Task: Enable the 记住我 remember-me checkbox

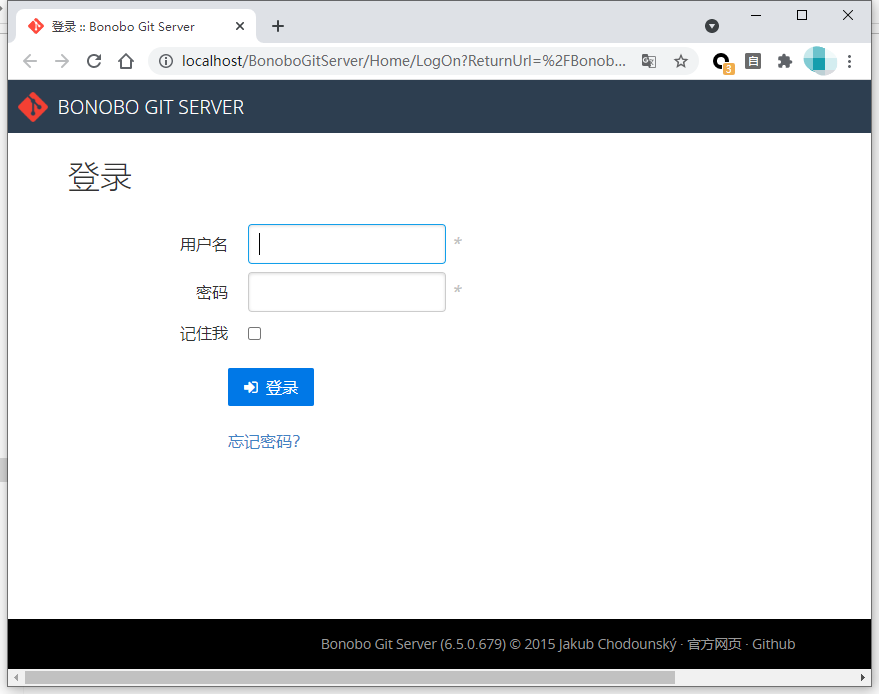Action: point(254,333)
